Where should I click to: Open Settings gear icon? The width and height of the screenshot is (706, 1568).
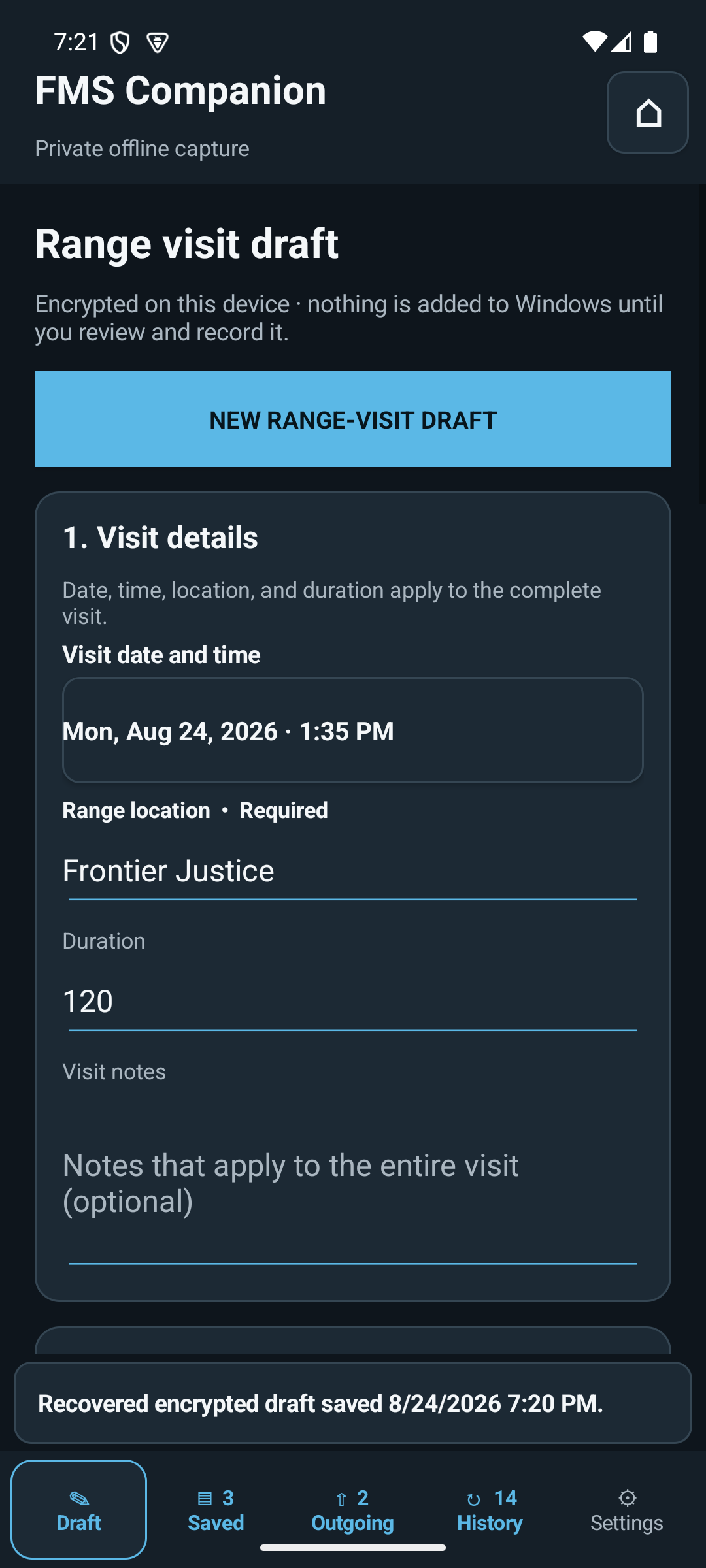coord(627,1497)
